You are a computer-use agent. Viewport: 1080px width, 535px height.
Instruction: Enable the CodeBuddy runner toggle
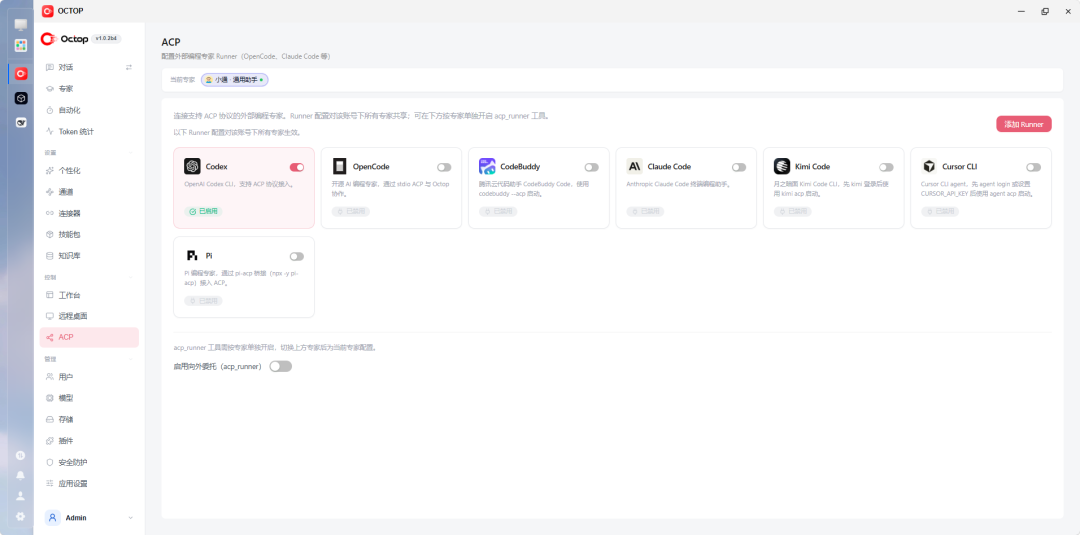click(592, 167)
